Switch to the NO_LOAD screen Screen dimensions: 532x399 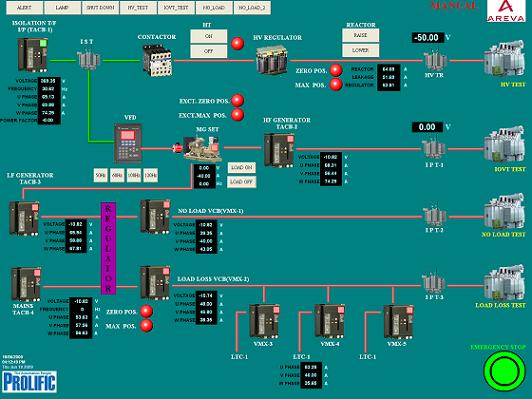[214, 8]
